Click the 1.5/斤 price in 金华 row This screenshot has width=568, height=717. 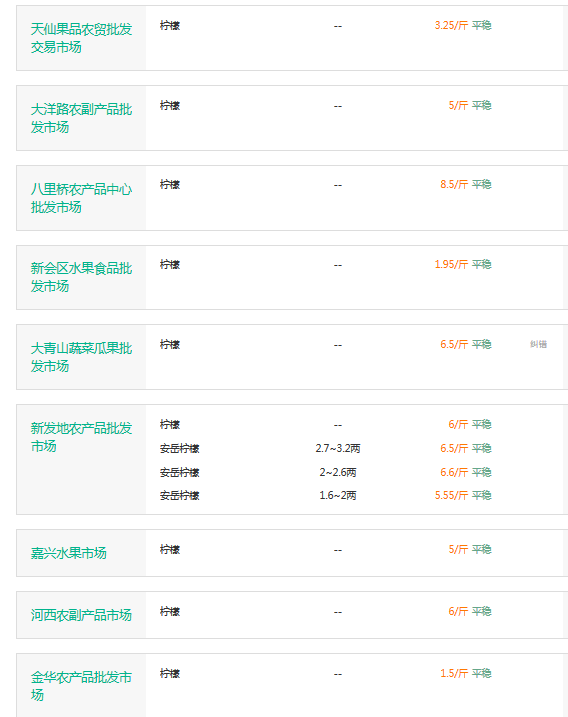[454, 673]
